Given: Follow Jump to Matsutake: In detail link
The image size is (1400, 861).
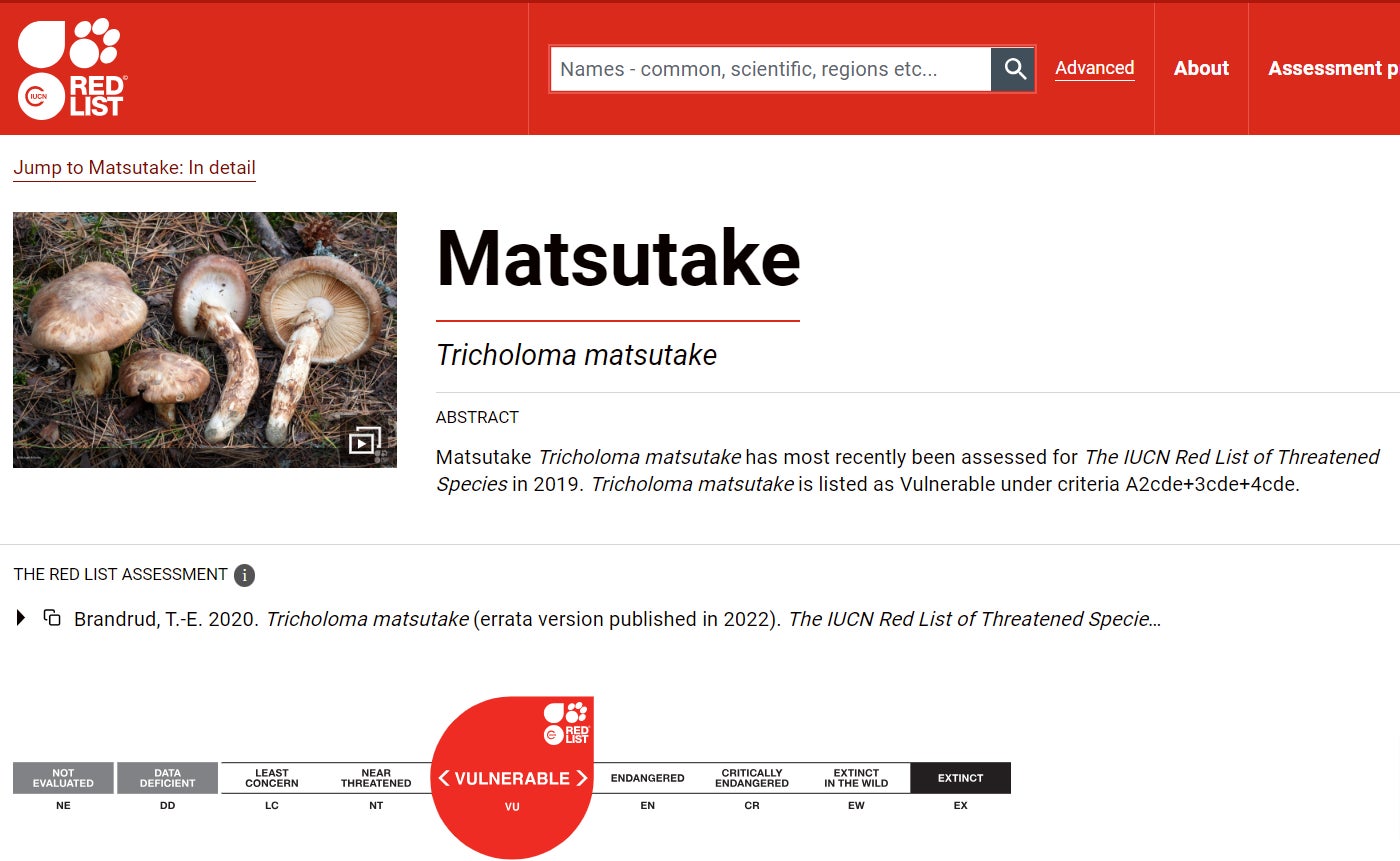Looking at the screenshot, I should tap(134, 167).
